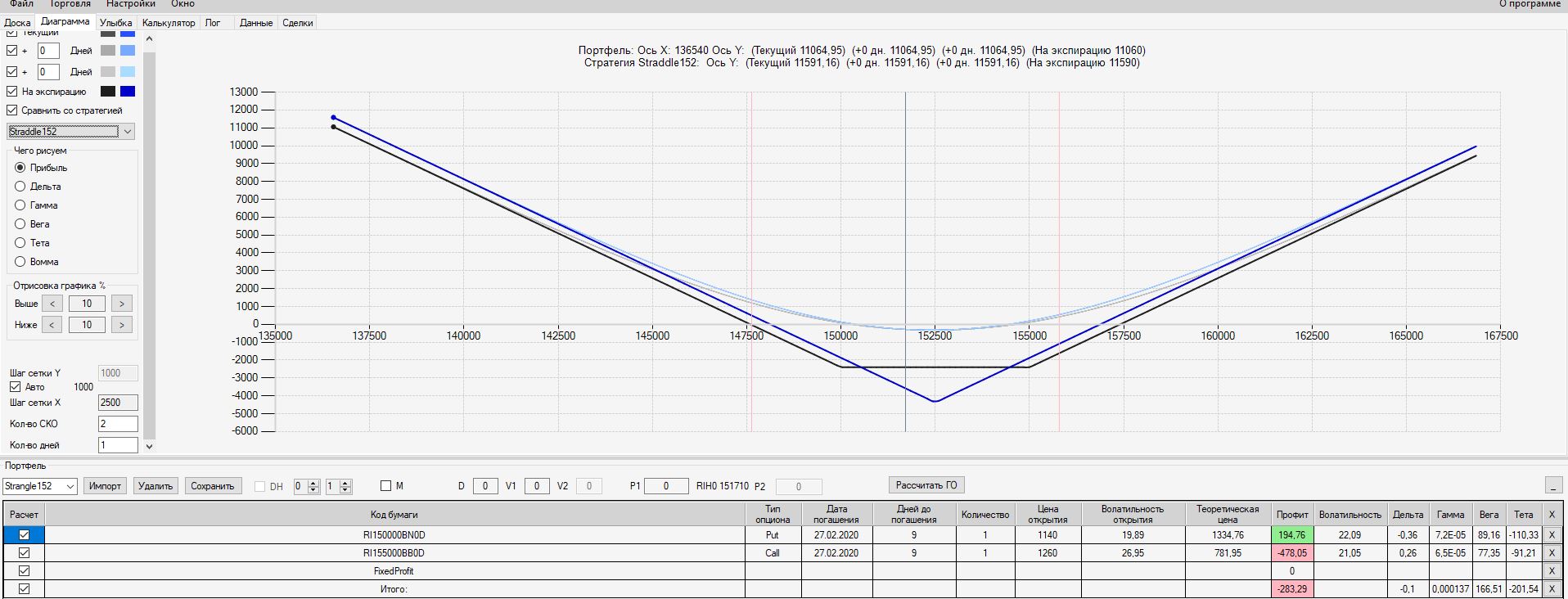
Task: Switch to the Калькулятор tab
Action: pos(169,23)
